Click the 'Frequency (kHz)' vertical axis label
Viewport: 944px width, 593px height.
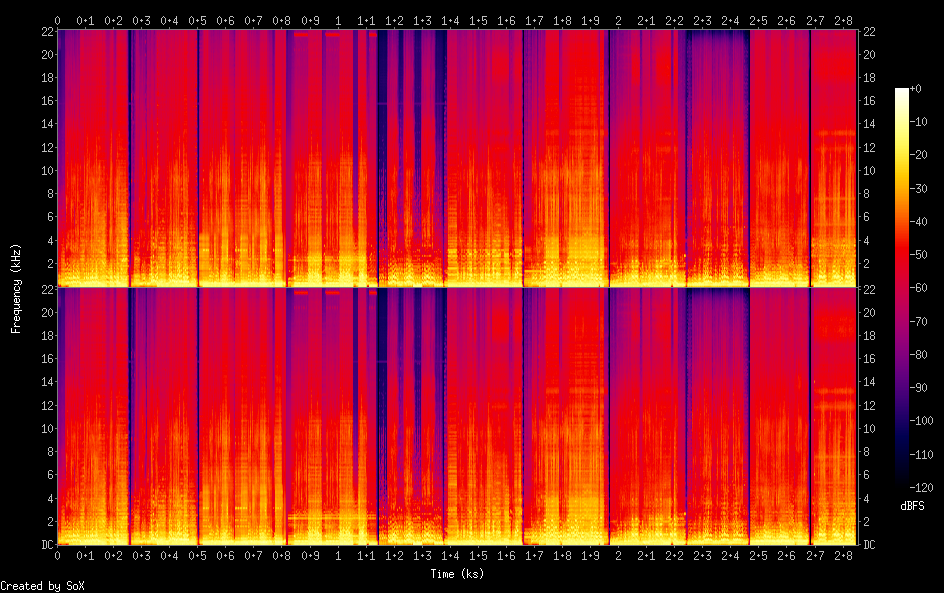16,288
